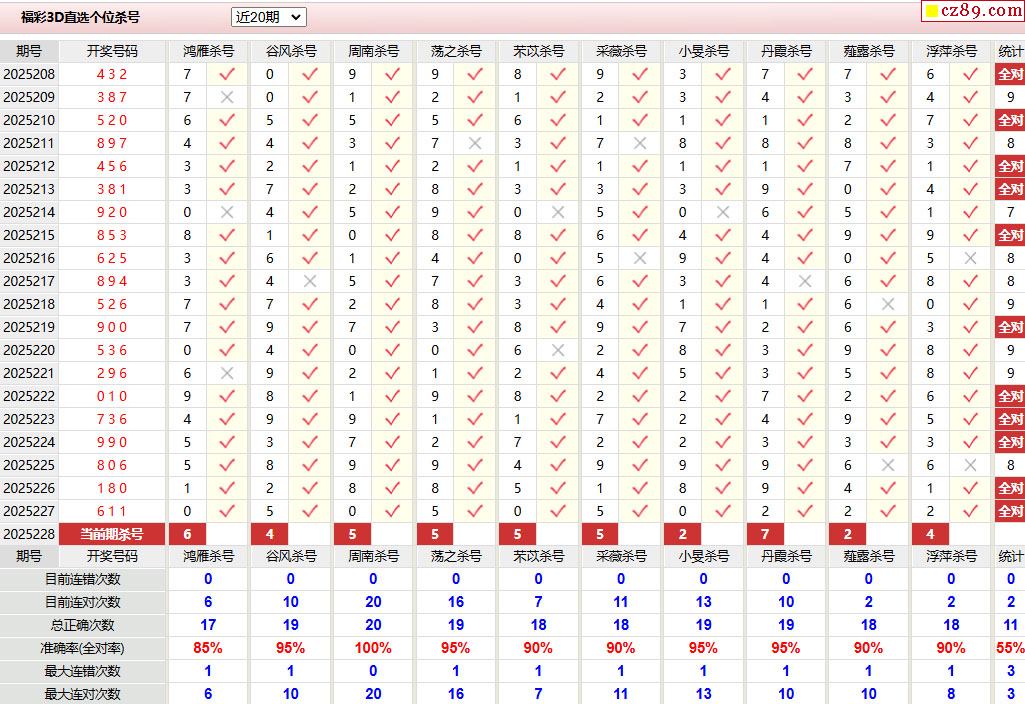Viewport: 1025px width, 704px height.
Task: Click the red 全对 badge in row 2025219
Action: 1010,327
